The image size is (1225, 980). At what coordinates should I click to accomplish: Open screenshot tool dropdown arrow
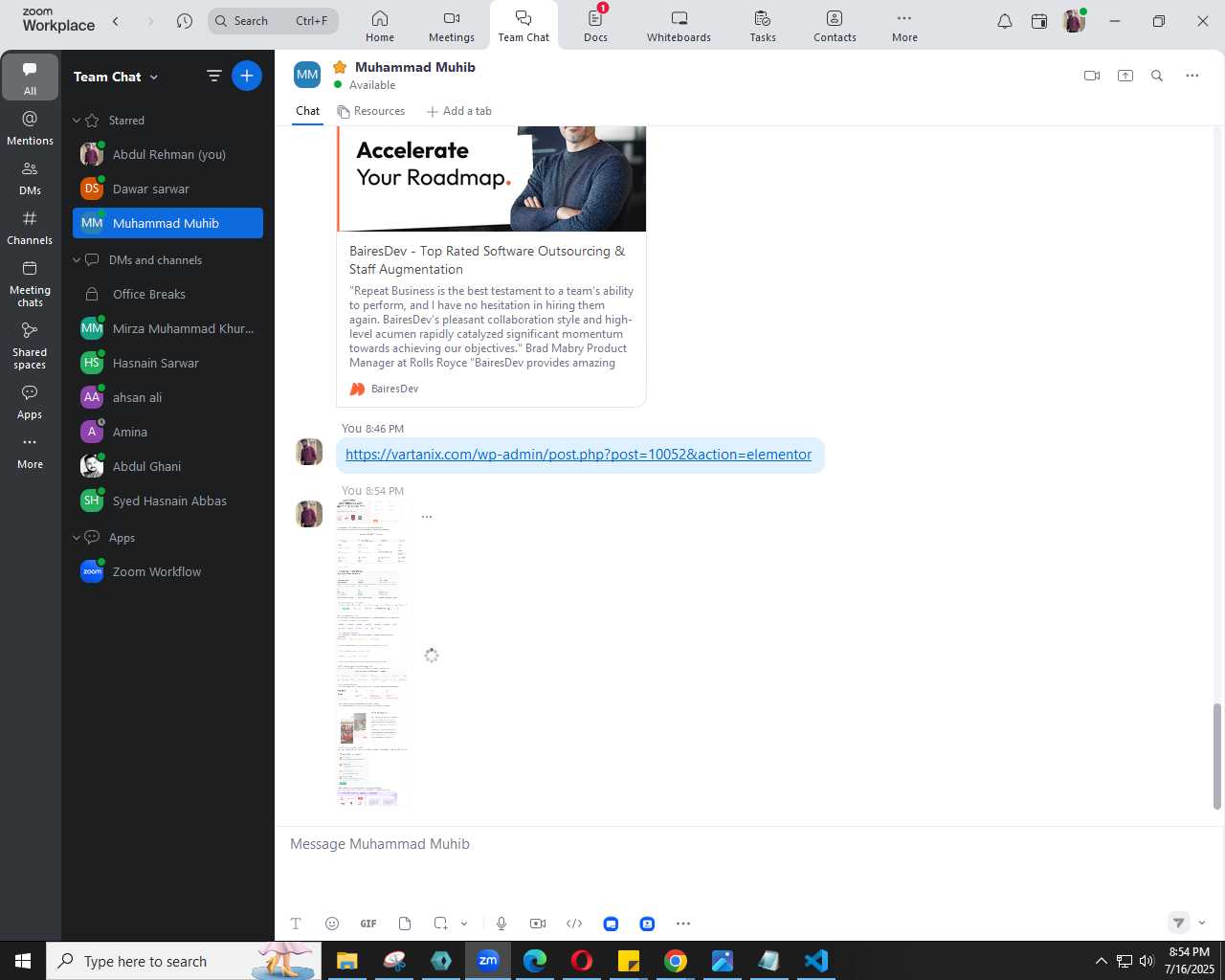click(x=464, y=924)
